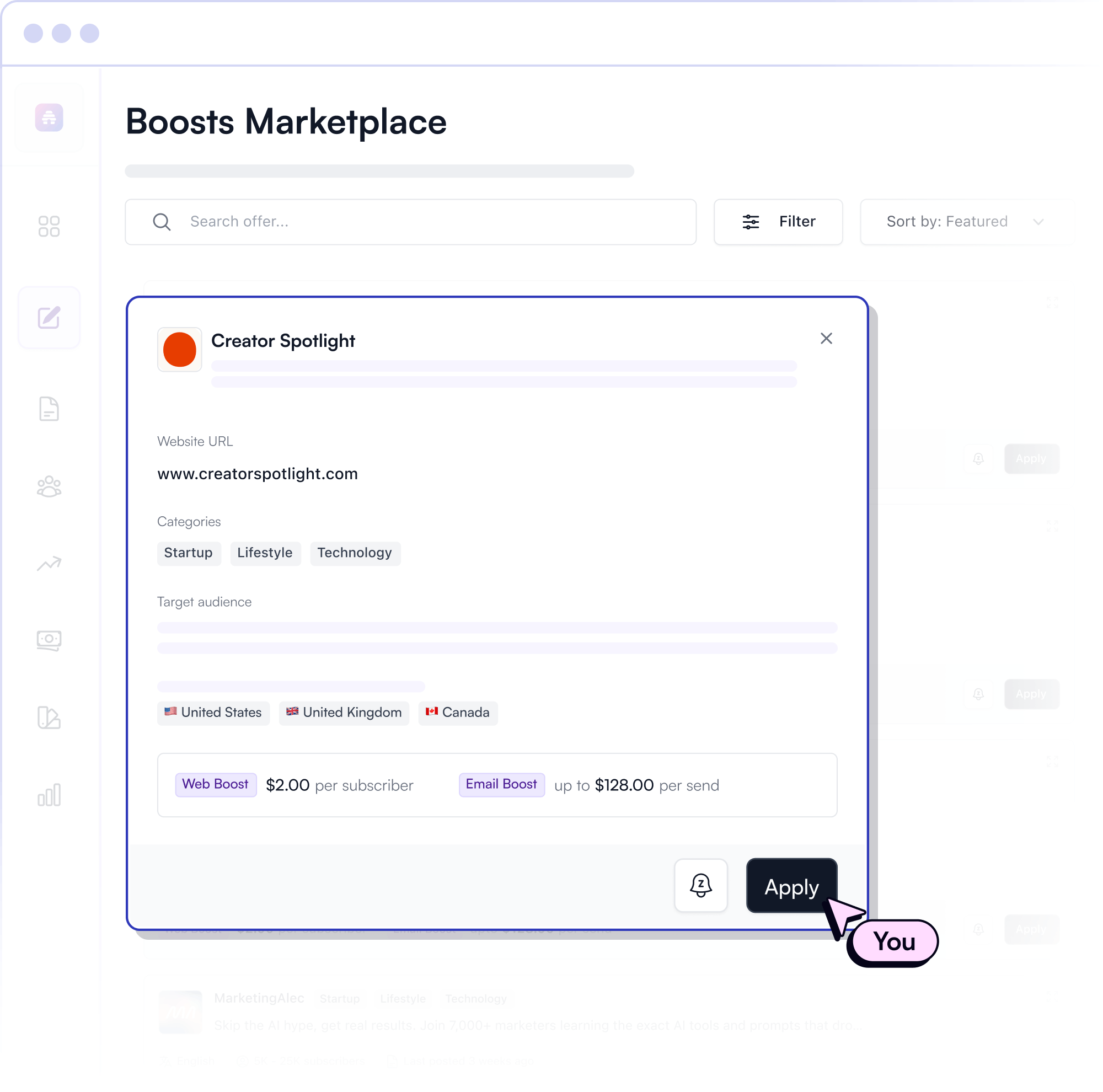The height and width of the screenshot is (1092, 1103).
Task: Click the Sort by chevron arrow
Action: coord(1039,222)
